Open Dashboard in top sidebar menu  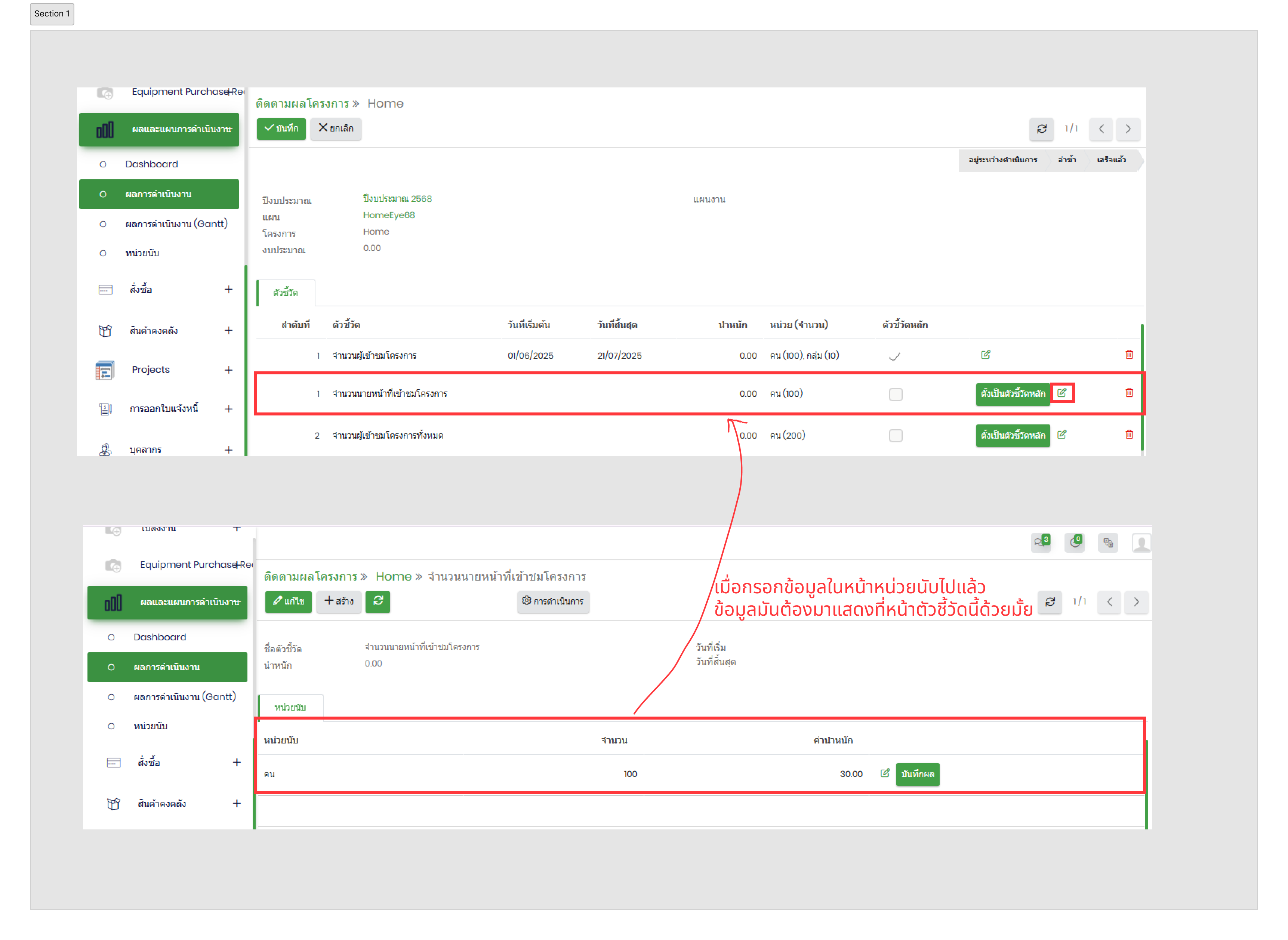point(151,164)
